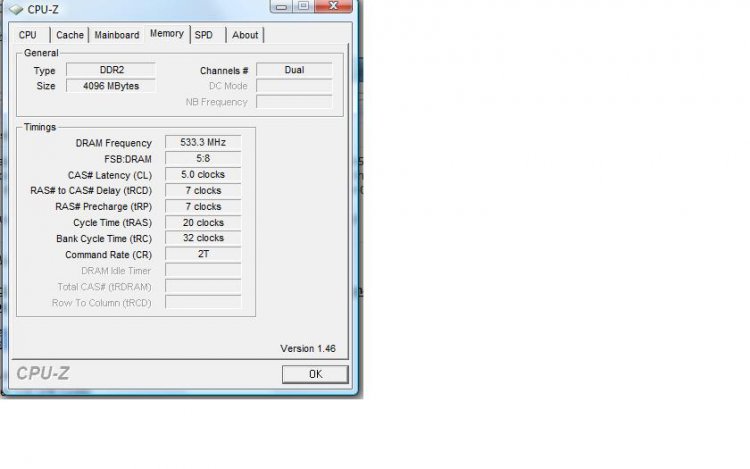The height and width of the screenshot is (469, 750).
Task: Click the 20 clocks tRAS value
Action: tap(203, 222)
